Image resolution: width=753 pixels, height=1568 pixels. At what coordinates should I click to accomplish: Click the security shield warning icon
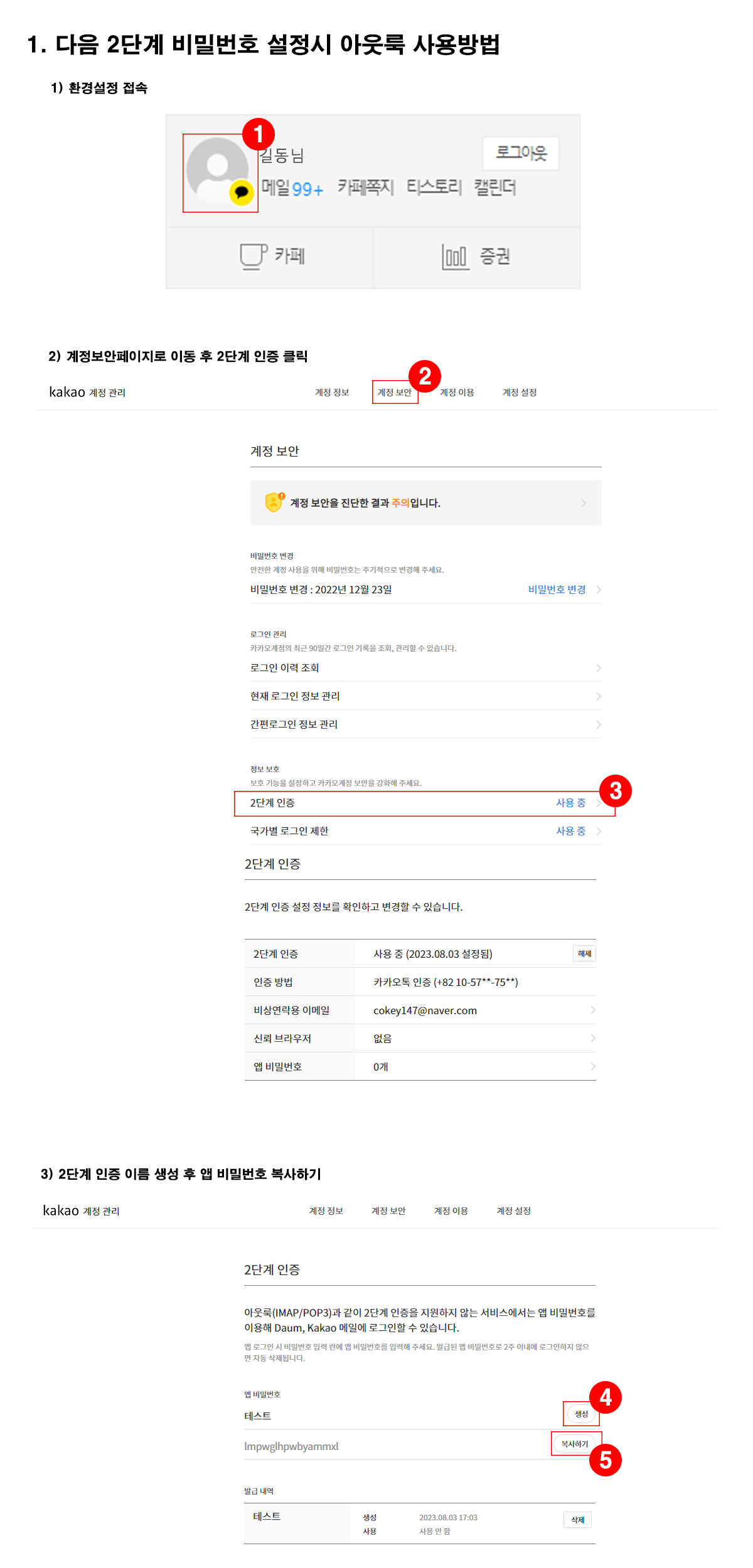coord(274,502)
